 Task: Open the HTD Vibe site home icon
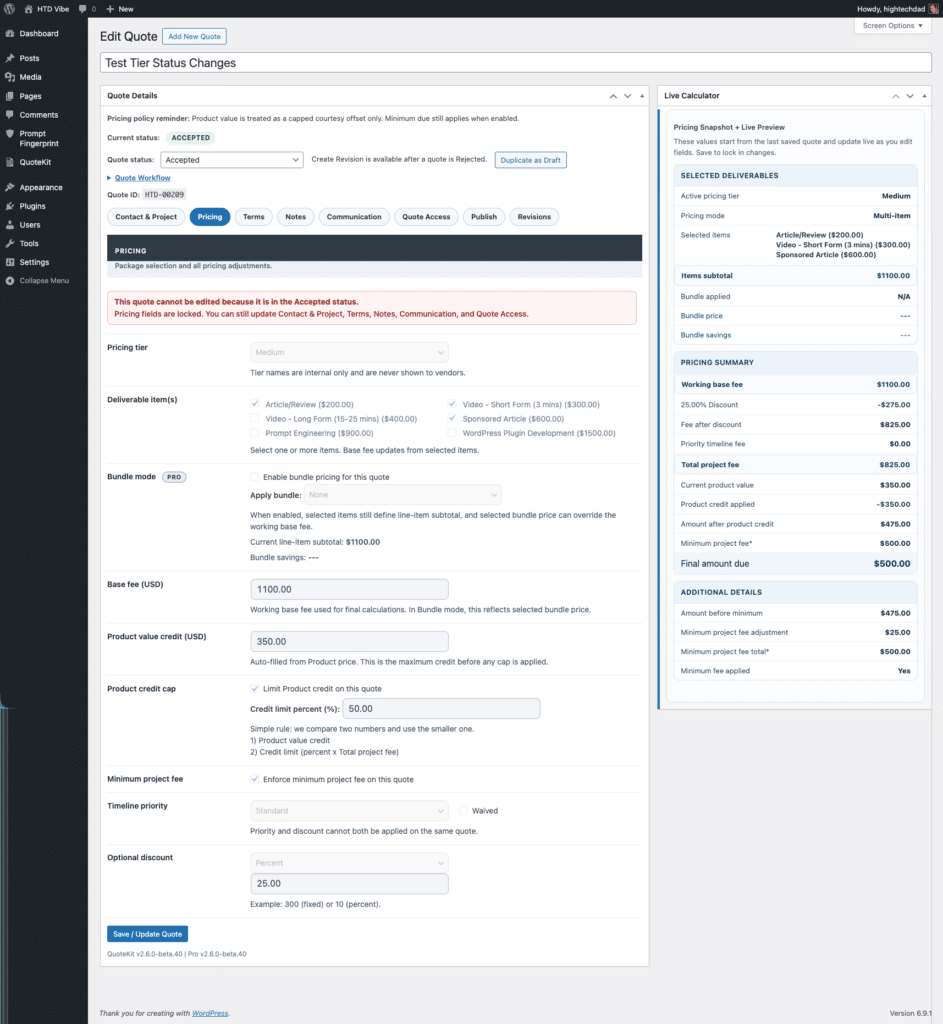(28, 9)
